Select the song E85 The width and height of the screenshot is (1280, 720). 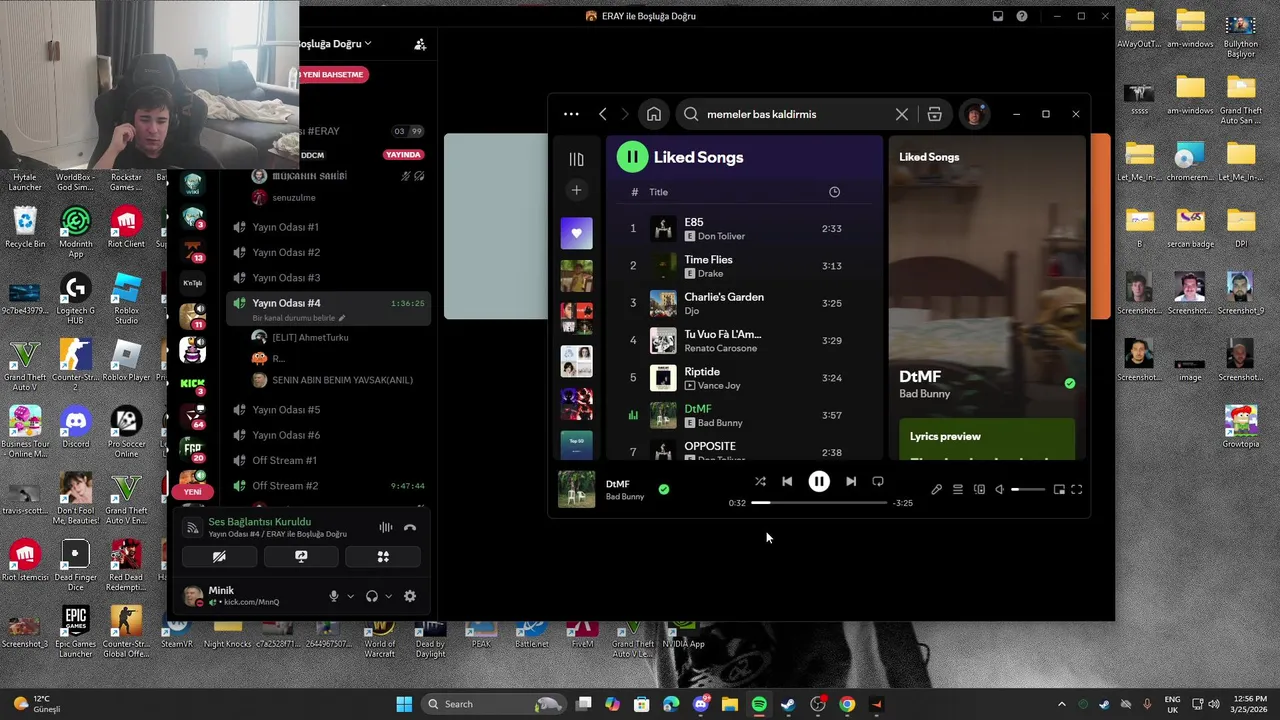click(x=693, y=222)
